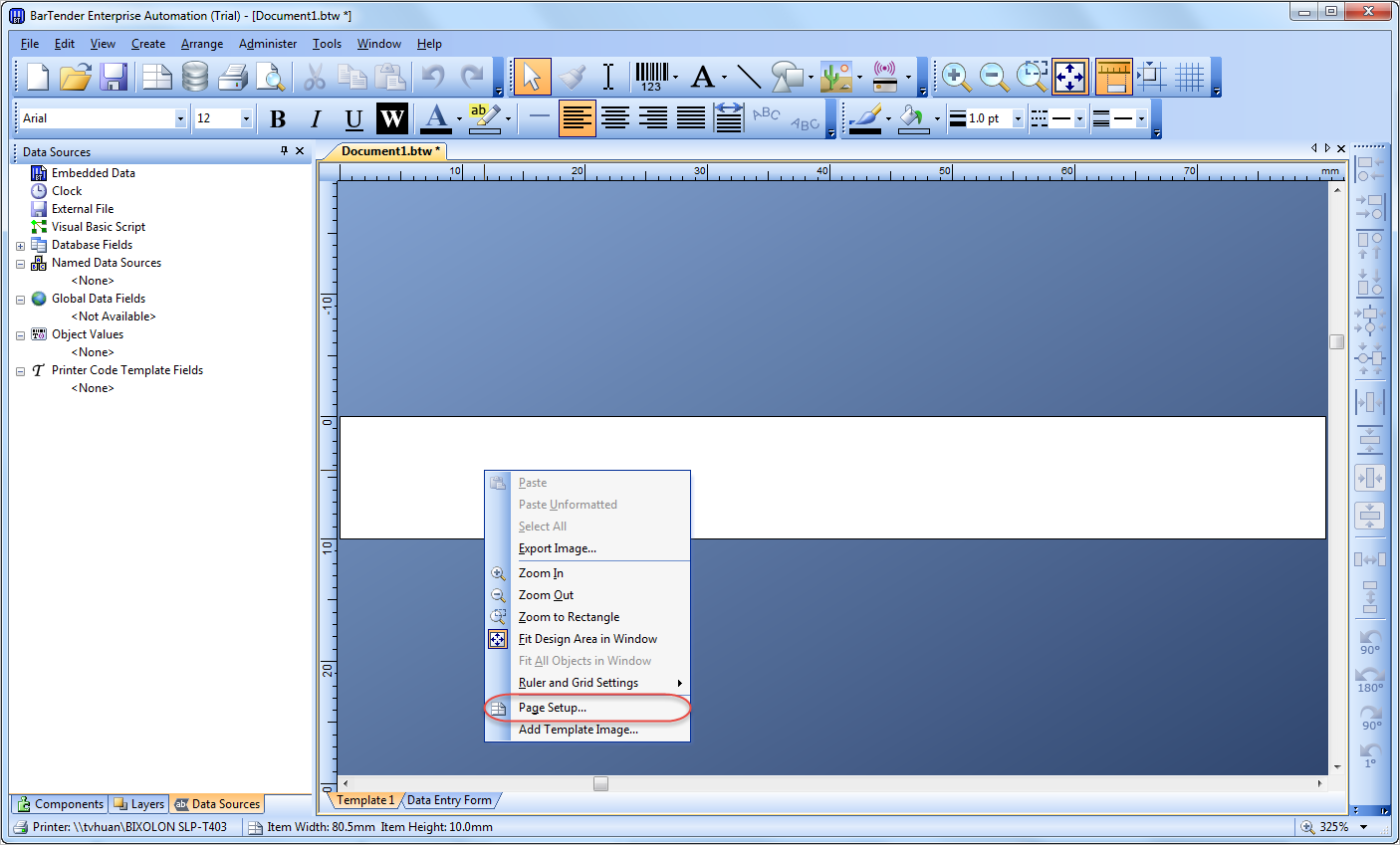Click the format painter brush icon

pyautogui.click(x=572, y=77)
